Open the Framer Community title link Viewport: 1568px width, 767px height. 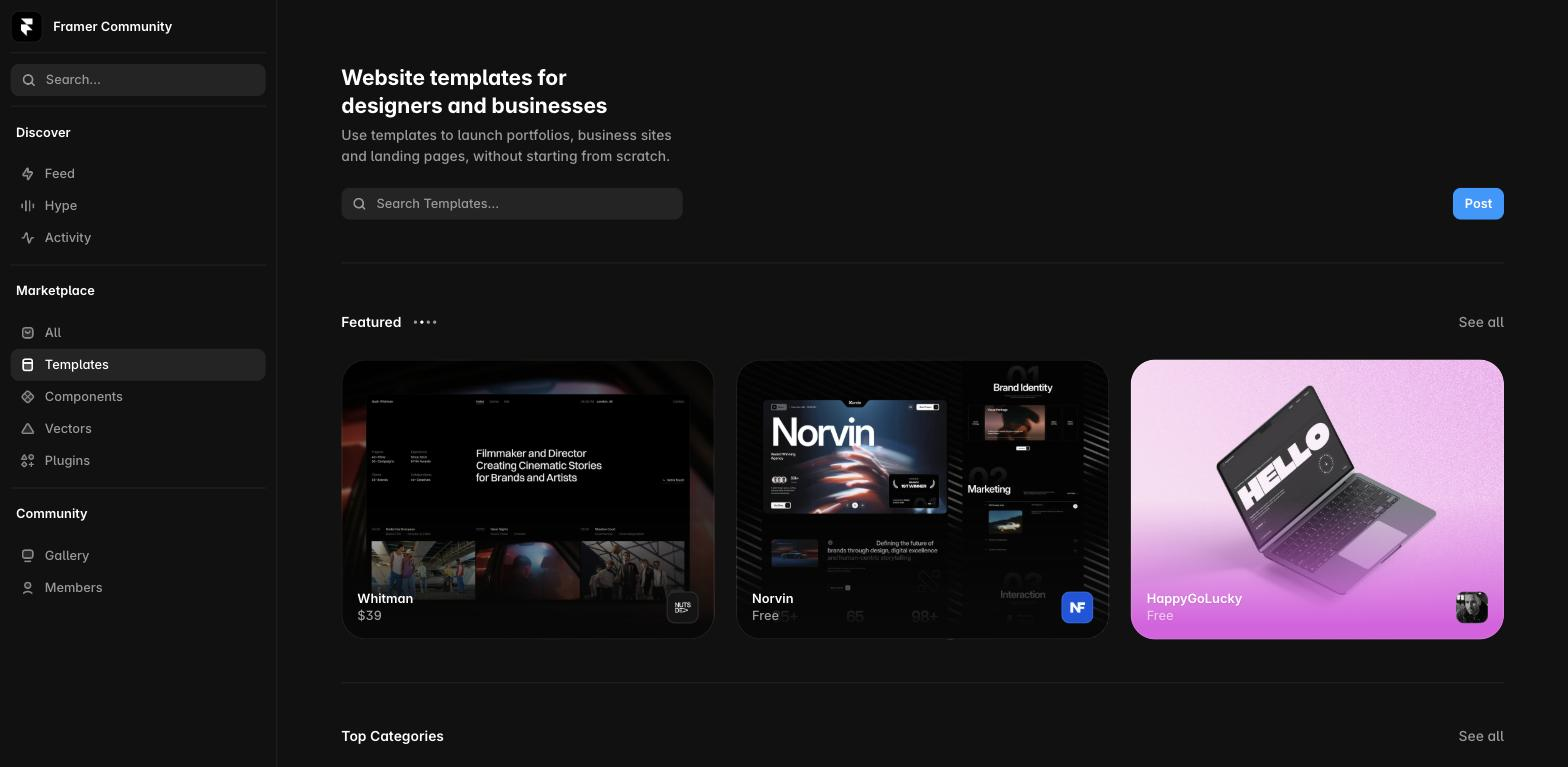[112, 27]
